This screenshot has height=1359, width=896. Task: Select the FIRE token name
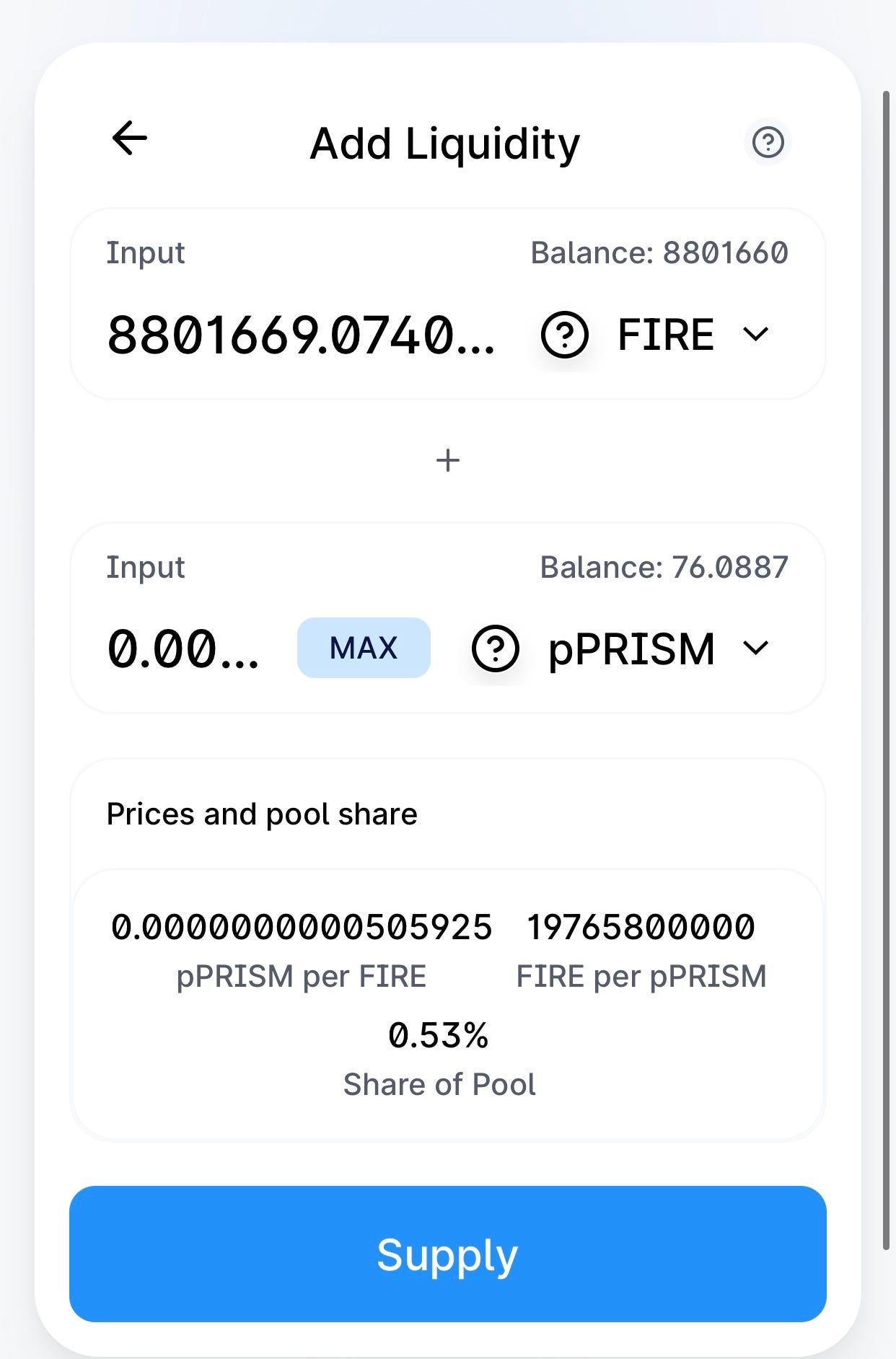coord(666,335)
